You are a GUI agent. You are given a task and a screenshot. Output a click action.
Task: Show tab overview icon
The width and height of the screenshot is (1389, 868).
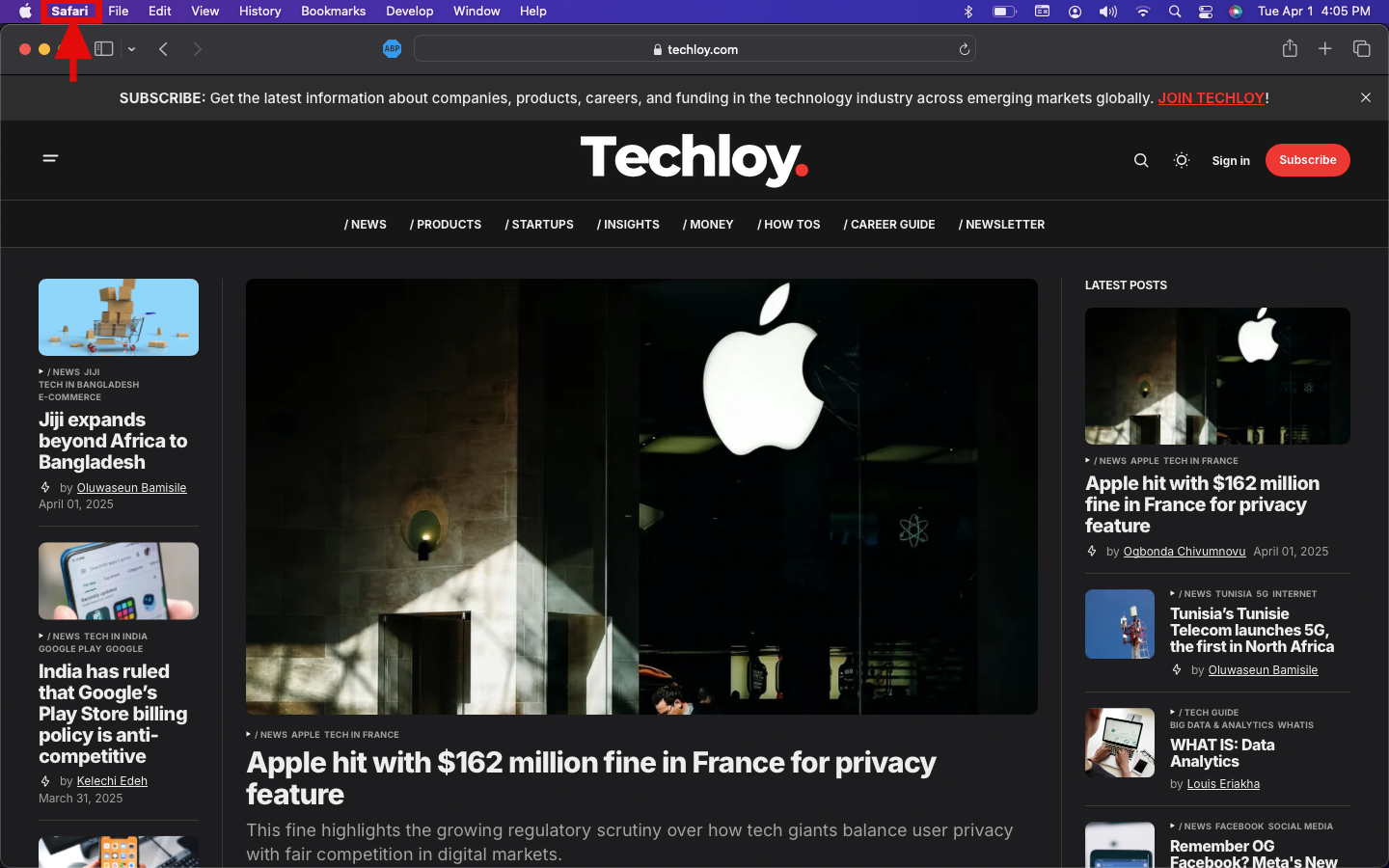1362,48
